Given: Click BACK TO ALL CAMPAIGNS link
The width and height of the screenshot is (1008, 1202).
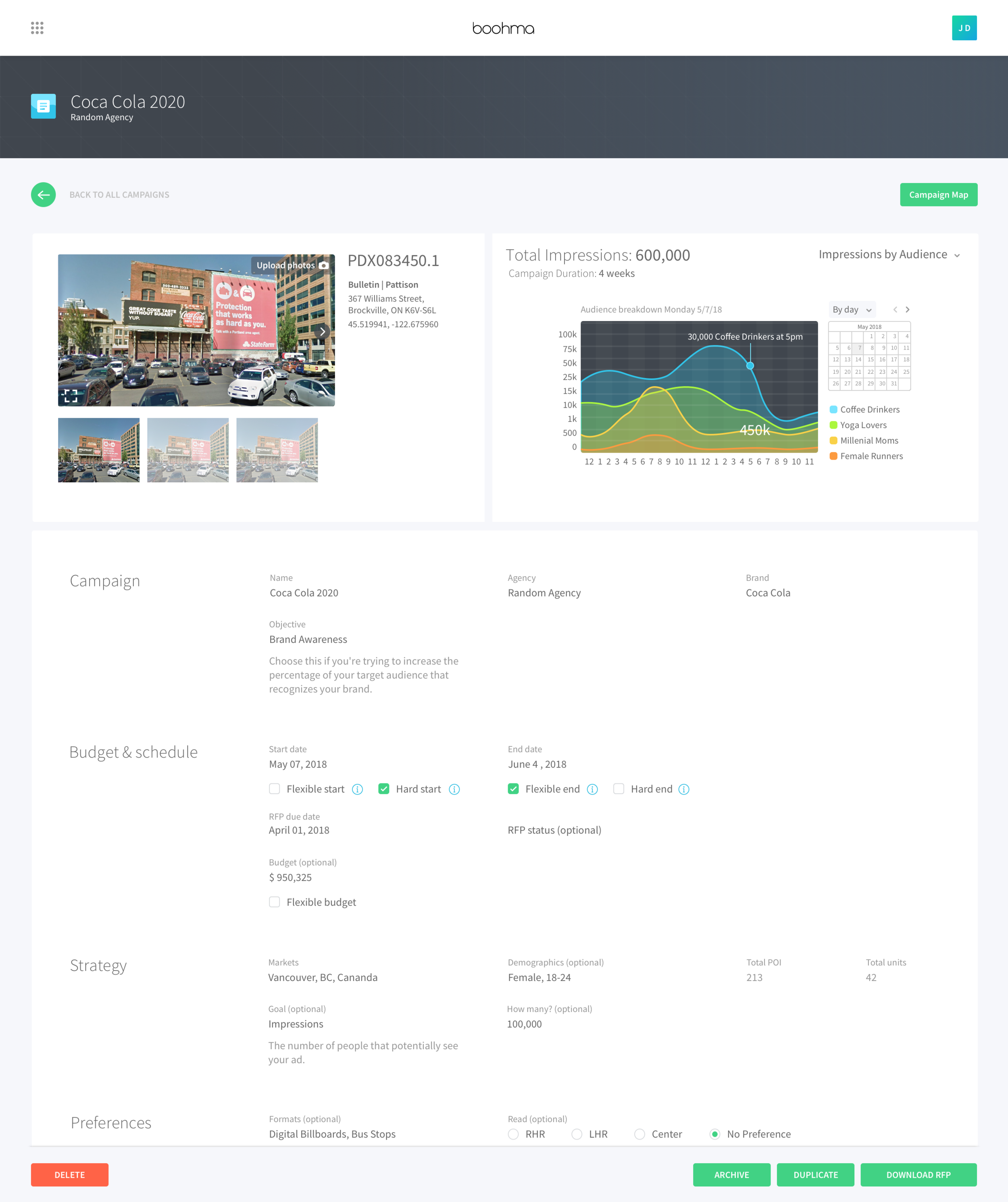Looking at the screenshot, I should pyautogui.click(x=119, y=195).
